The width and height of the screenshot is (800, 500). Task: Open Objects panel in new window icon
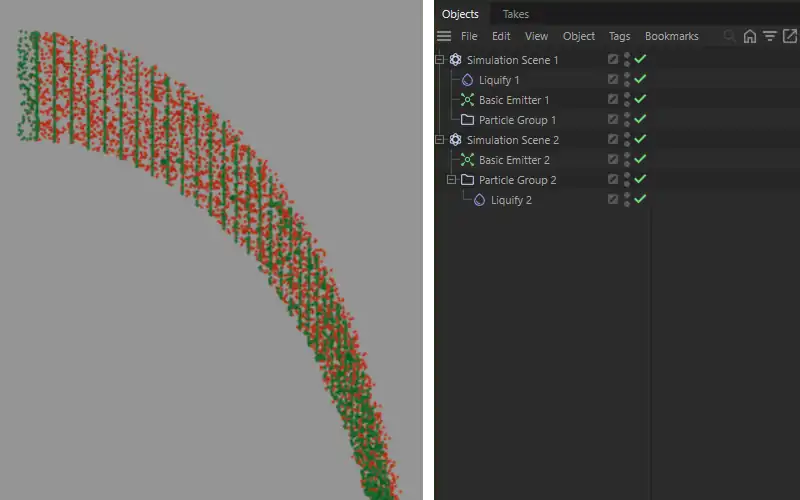pyautogui.click(x=788, y=36)
